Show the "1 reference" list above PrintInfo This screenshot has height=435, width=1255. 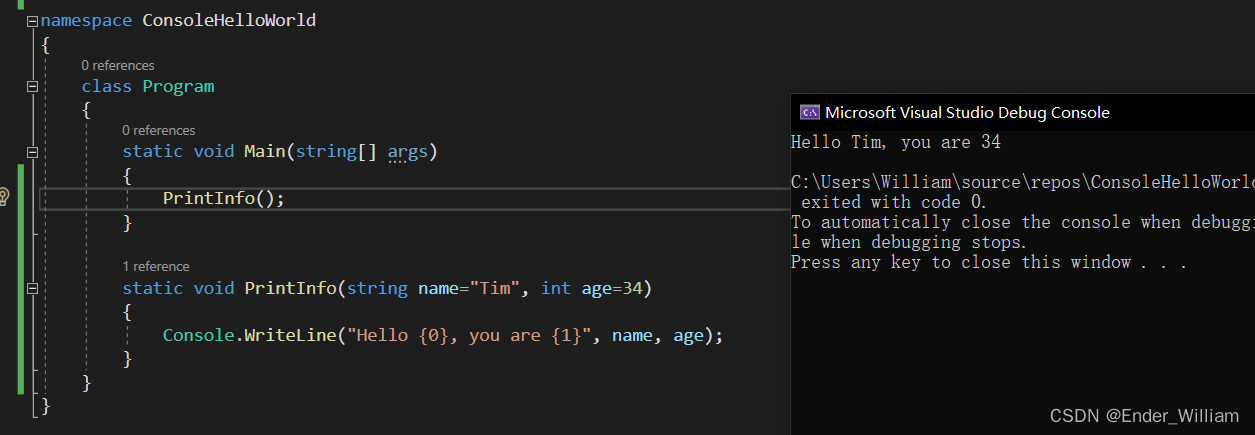(x=155, y=267)
